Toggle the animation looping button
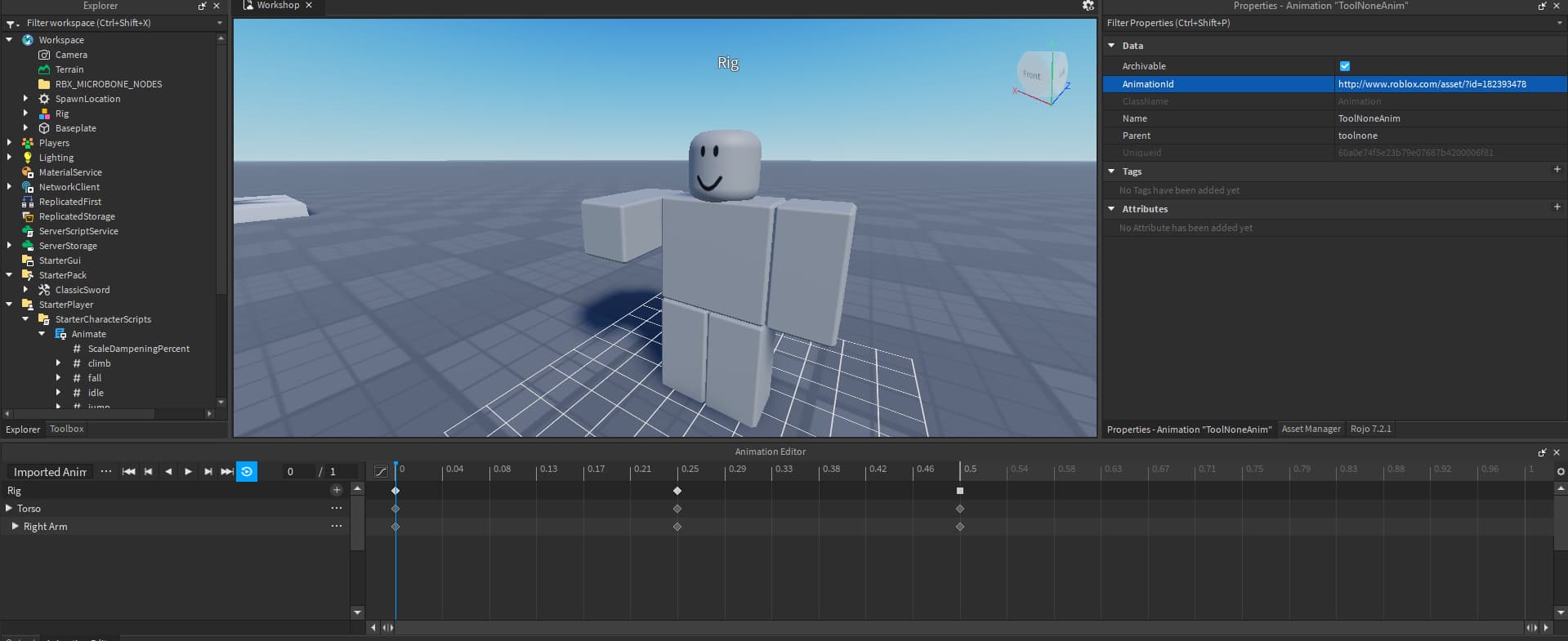 (x=247, y=472)
